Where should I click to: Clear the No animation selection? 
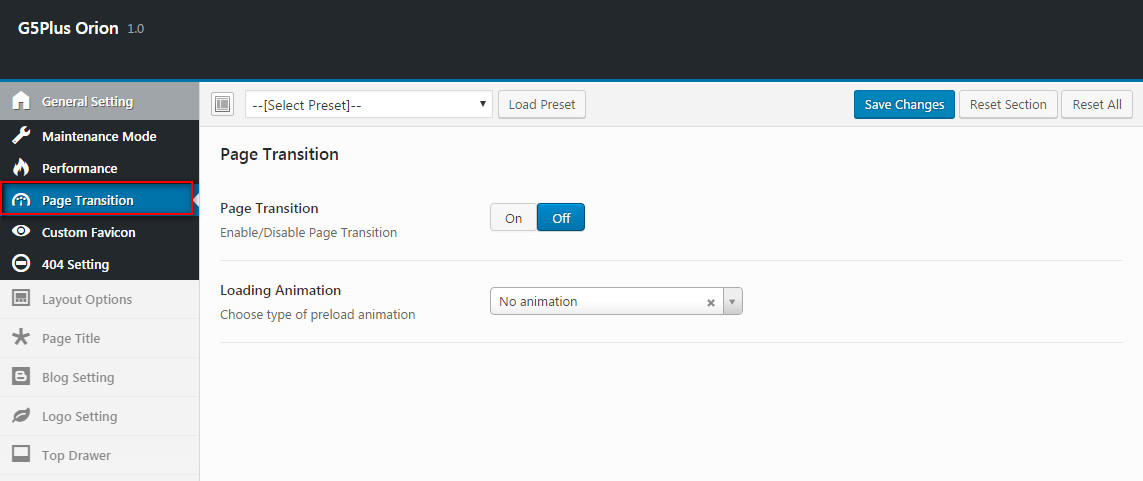(711, 302)
